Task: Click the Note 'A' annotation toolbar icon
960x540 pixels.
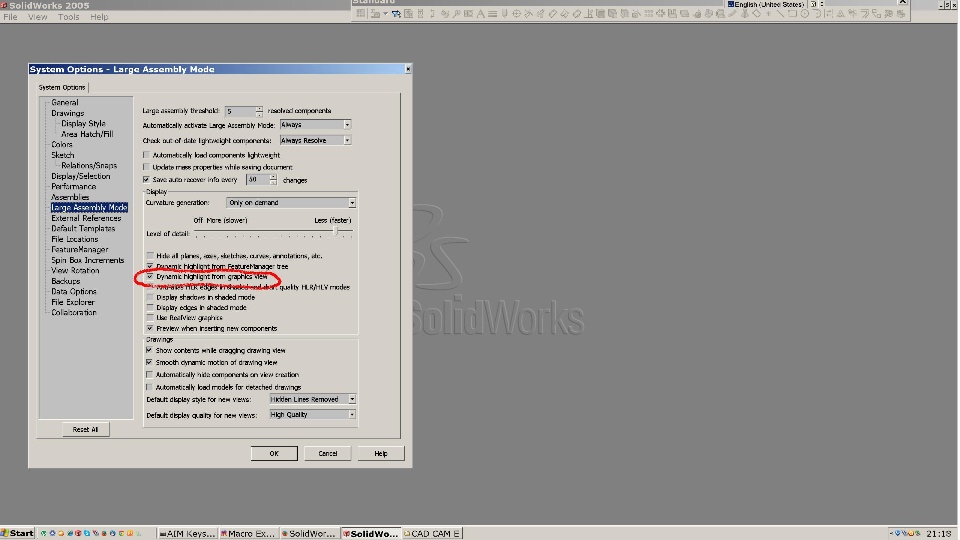Action: point(481,13)
